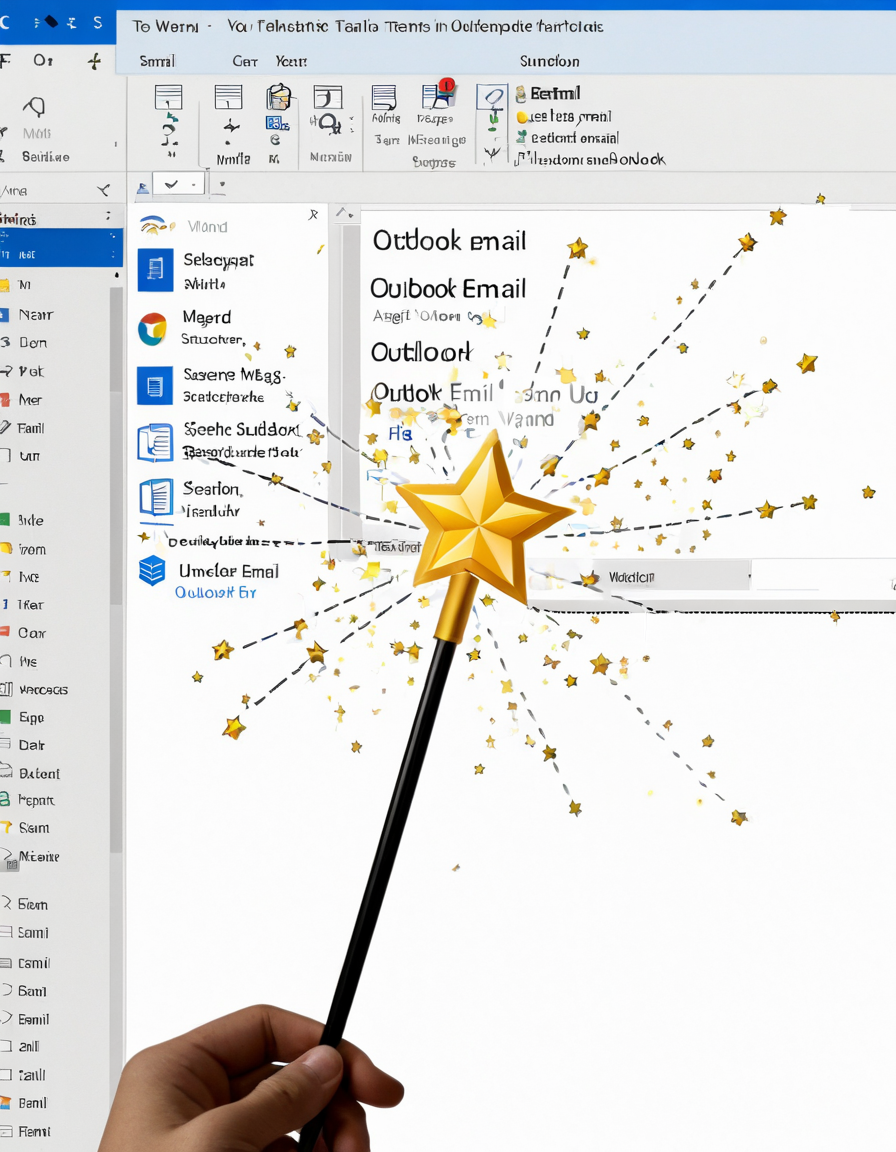
Task: Open the "Smral" ribbon tab
Action: [x=157, y=61]
